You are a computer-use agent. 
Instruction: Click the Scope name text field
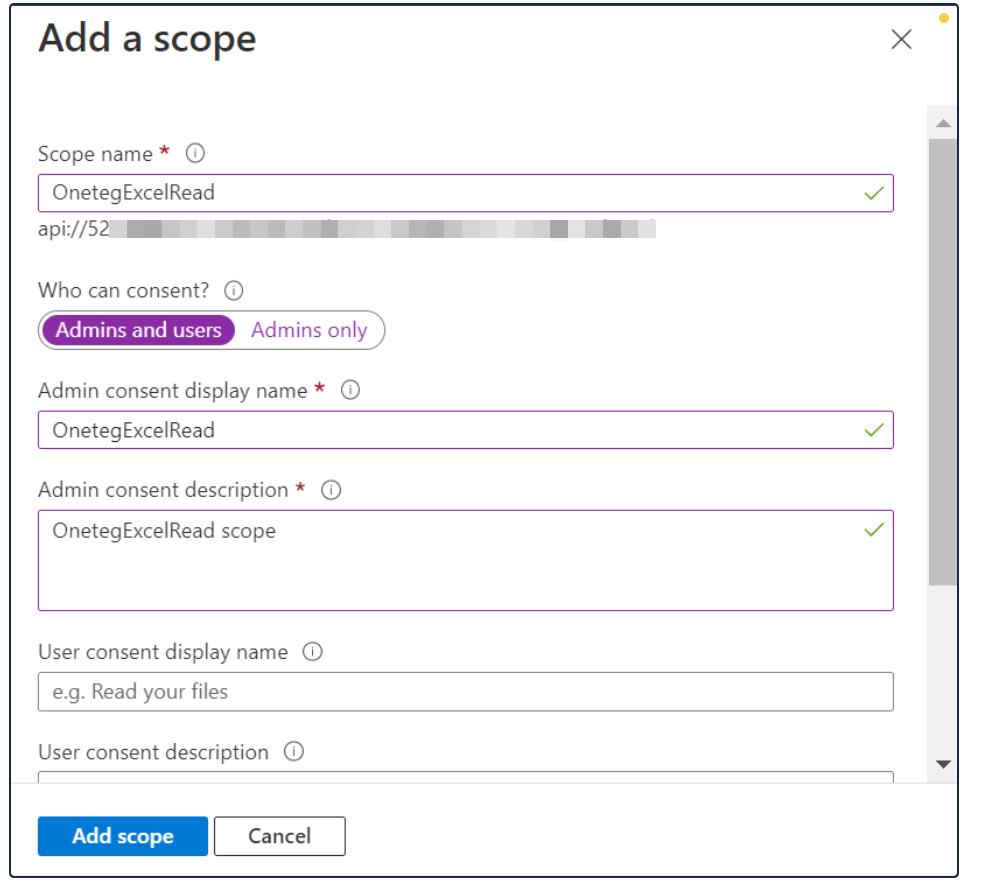(x=450, y=193)
